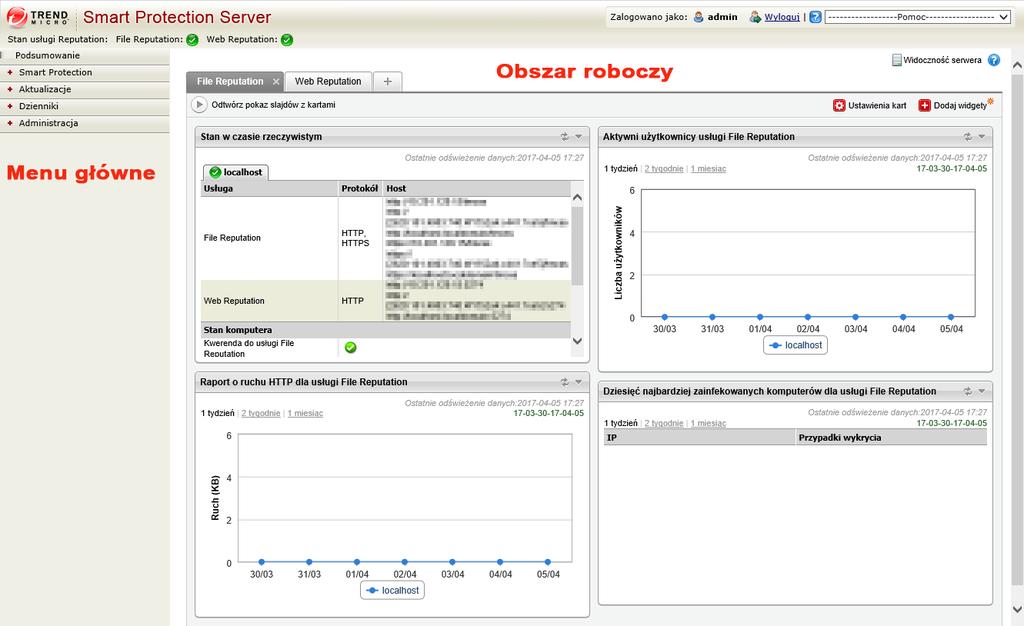Select 1 miesiąc in Aktywni użytkownicy widget

pos(708,168)
